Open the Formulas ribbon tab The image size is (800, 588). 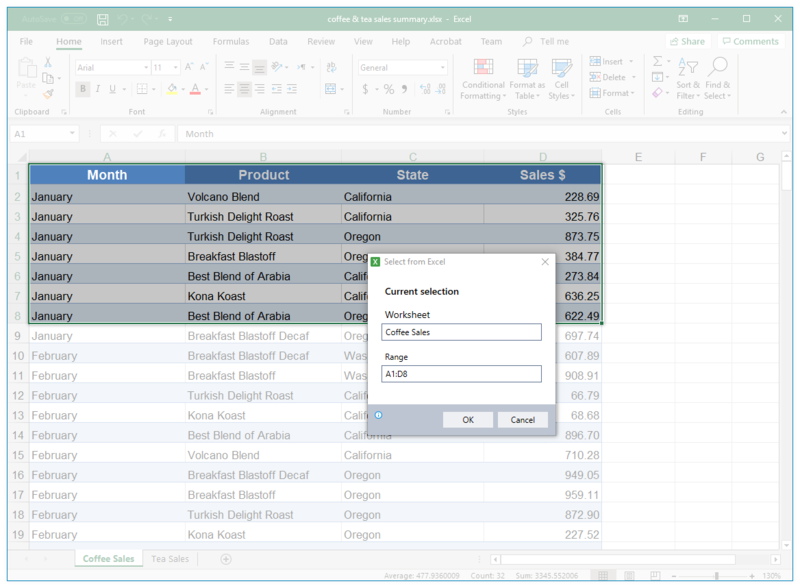pyautogui.click(x=230, y=42)
